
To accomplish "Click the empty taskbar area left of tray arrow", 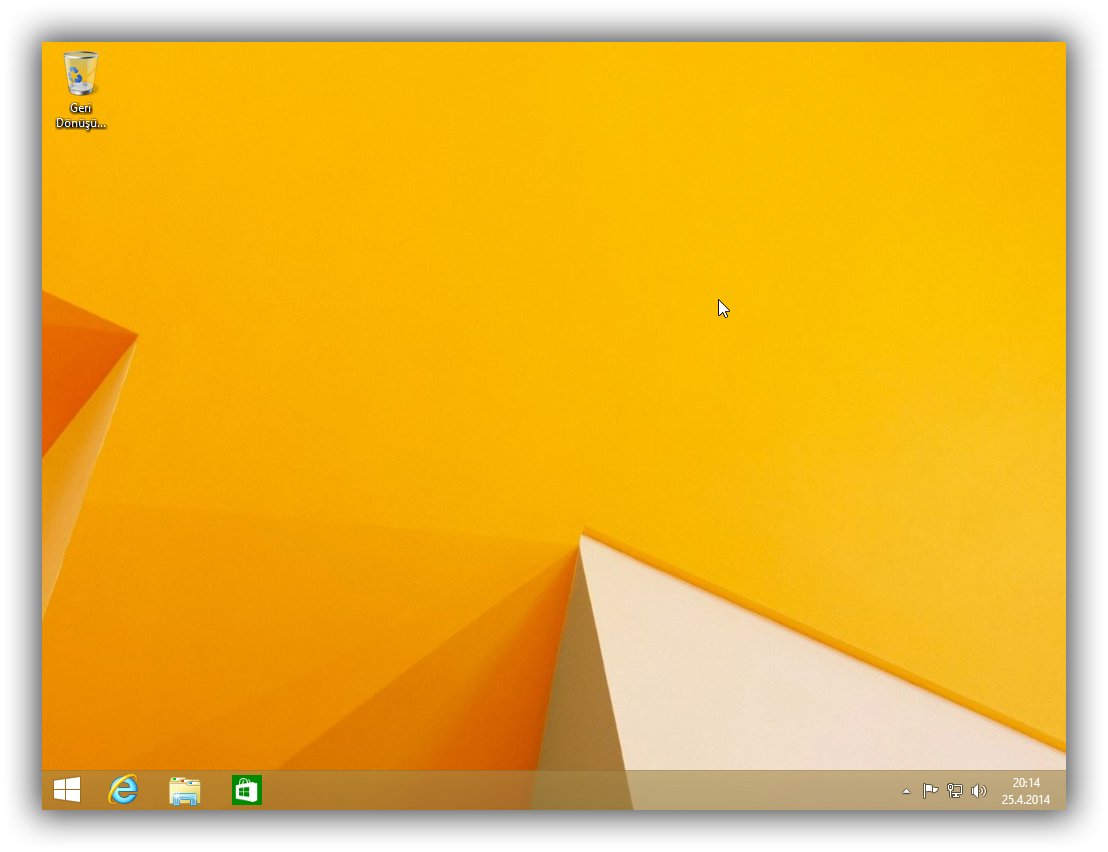I will pos(800,790).
